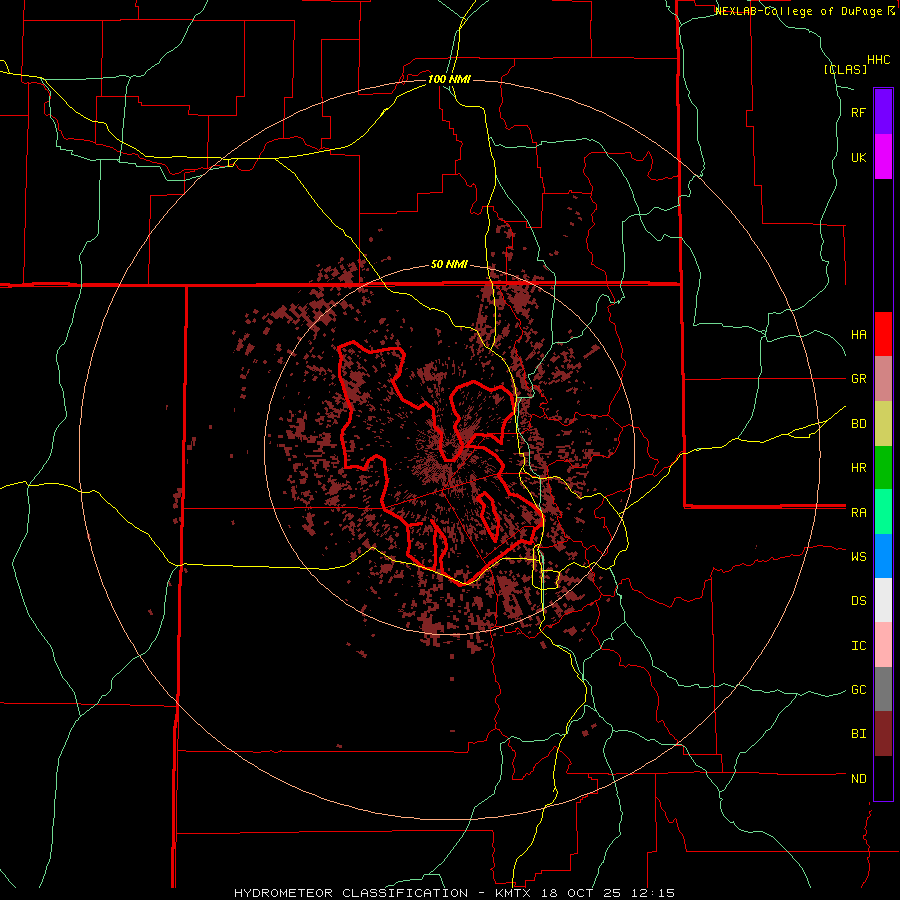Click the UK magenta legend swatch
This screenshot has width=900, height=900.
[x=883, y=157]
